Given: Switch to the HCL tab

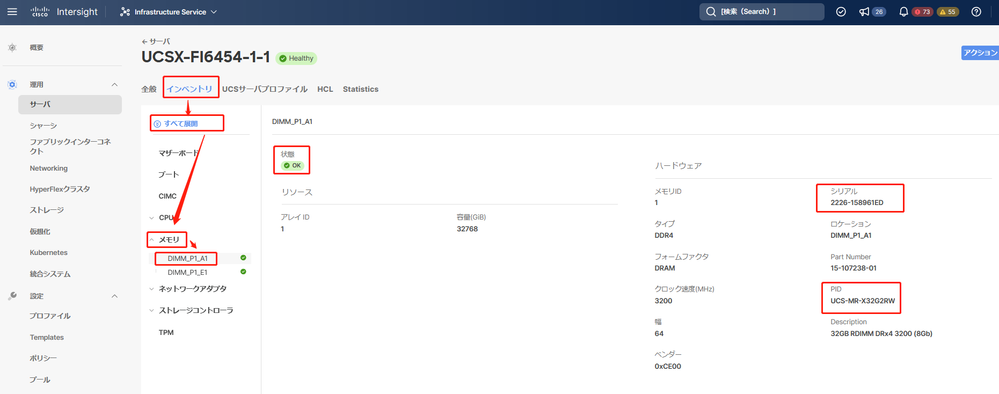Looking at the screenshot, I should click(x=325, y=89).
